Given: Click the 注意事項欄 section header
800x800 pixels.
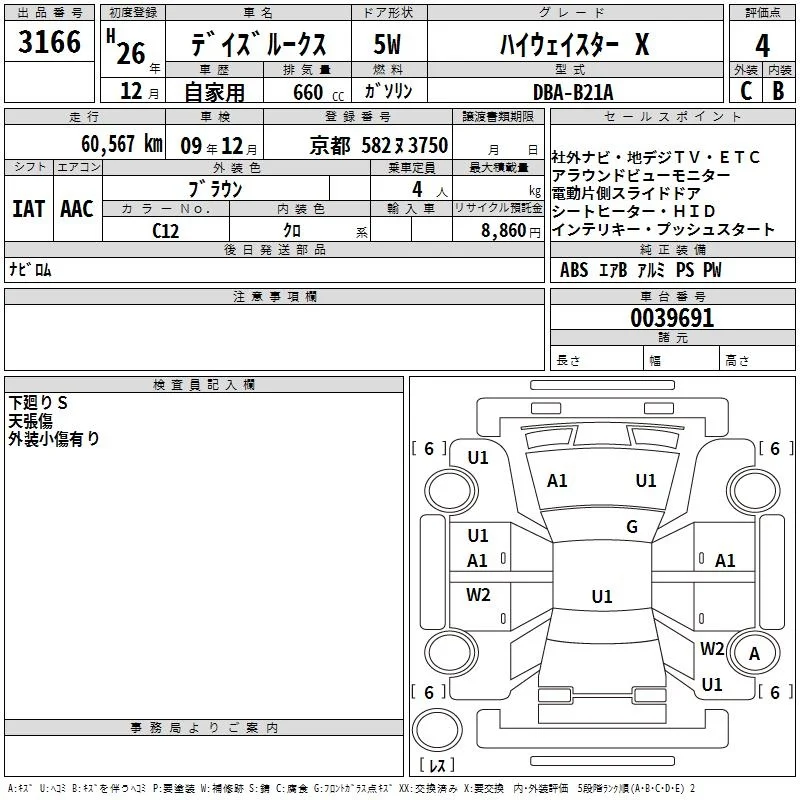Looking at the screenshot, I should click(x=274, y=296).
